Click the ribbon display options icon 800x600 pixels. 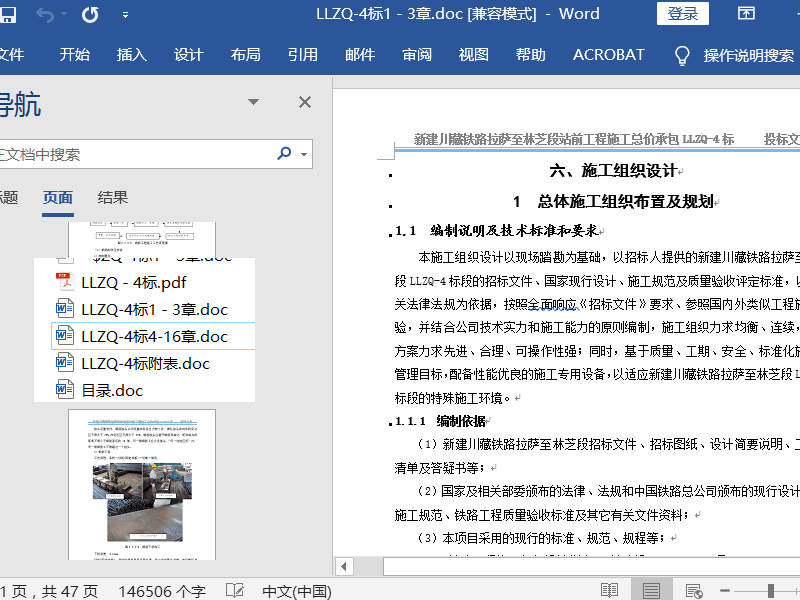(x=746, y=14)
